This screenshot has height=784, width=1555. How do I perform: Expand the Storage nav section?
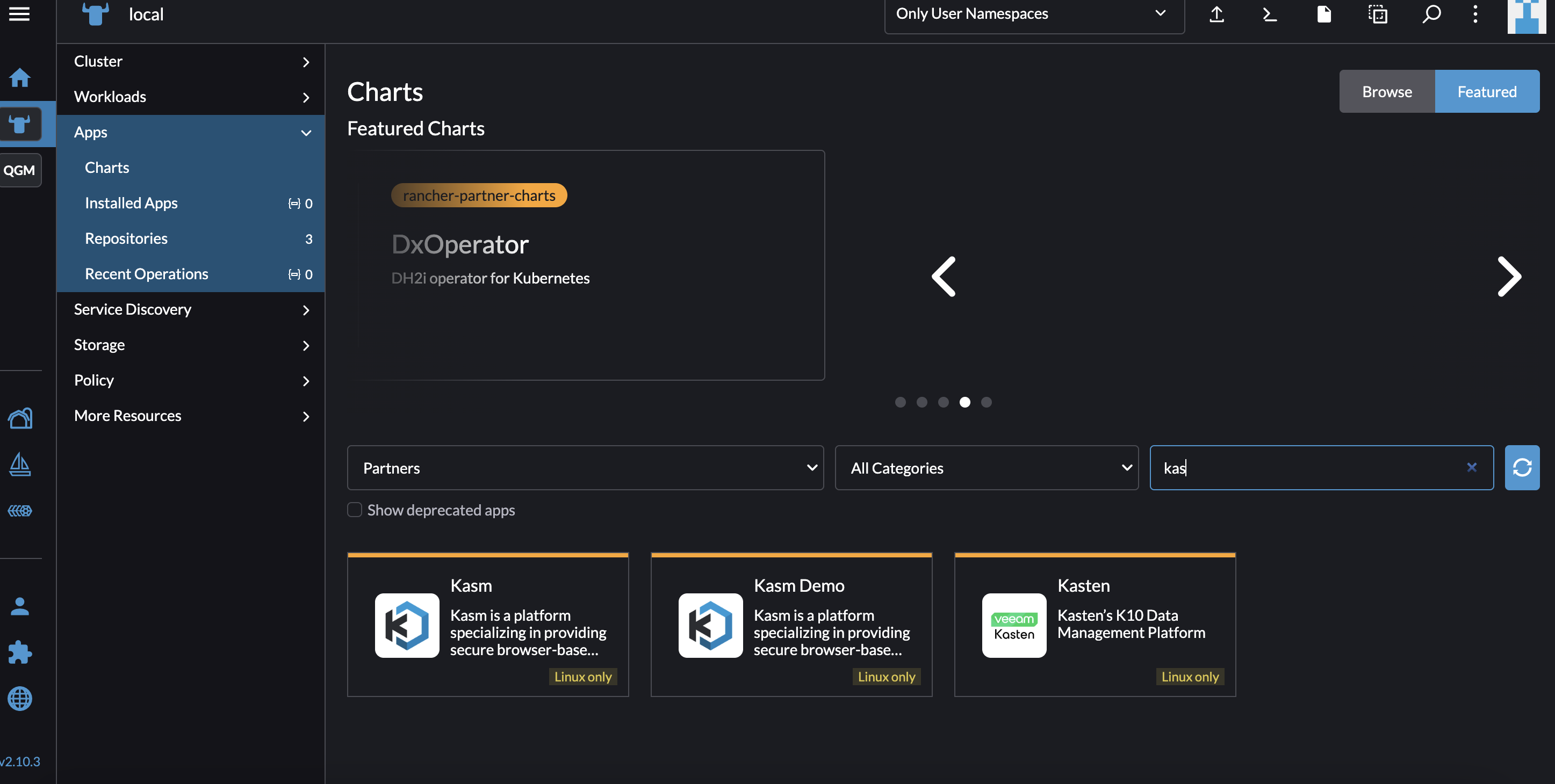pos(191,345)
